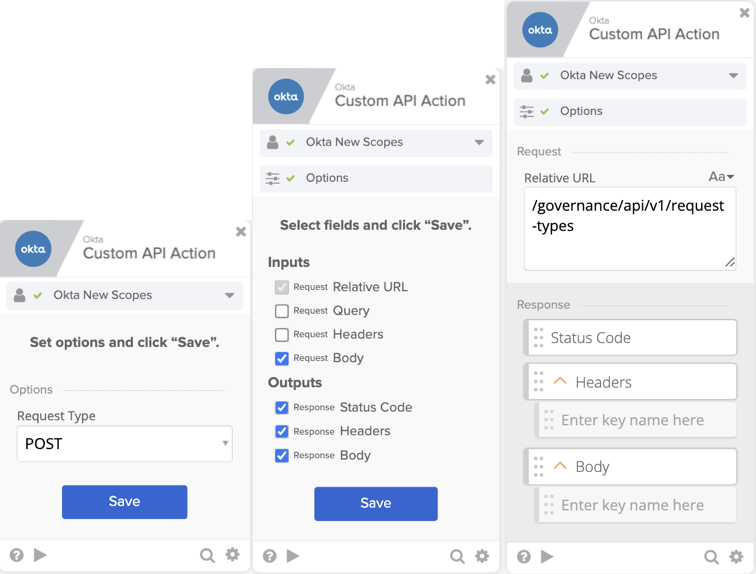Image resolution: width=756 pixels, height=574 pixels.
Task: Collapse the Headers response section
Action: [x=560, y=382]
